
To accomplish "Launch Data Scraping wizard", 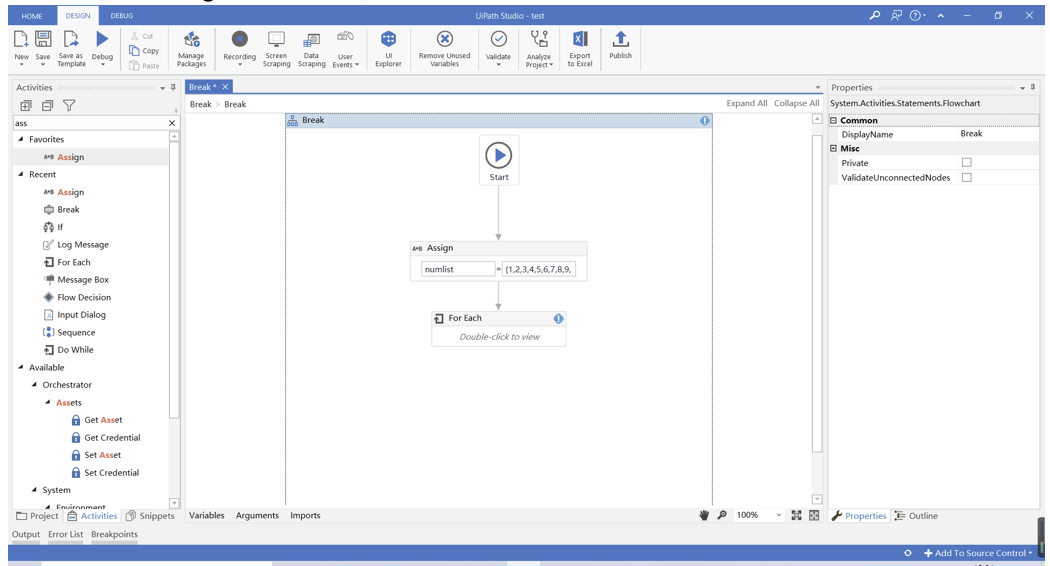I will point(311,49).
